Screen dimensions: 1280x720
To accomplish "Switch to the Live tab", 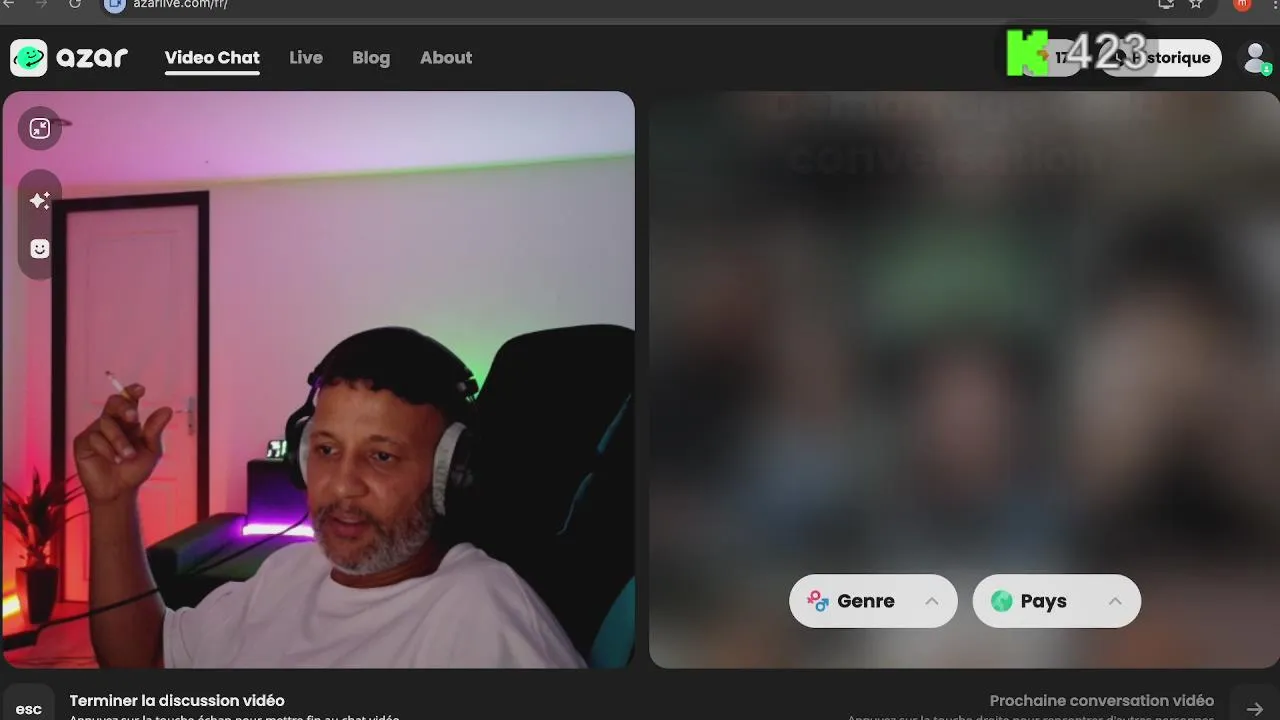I will 306,58.
